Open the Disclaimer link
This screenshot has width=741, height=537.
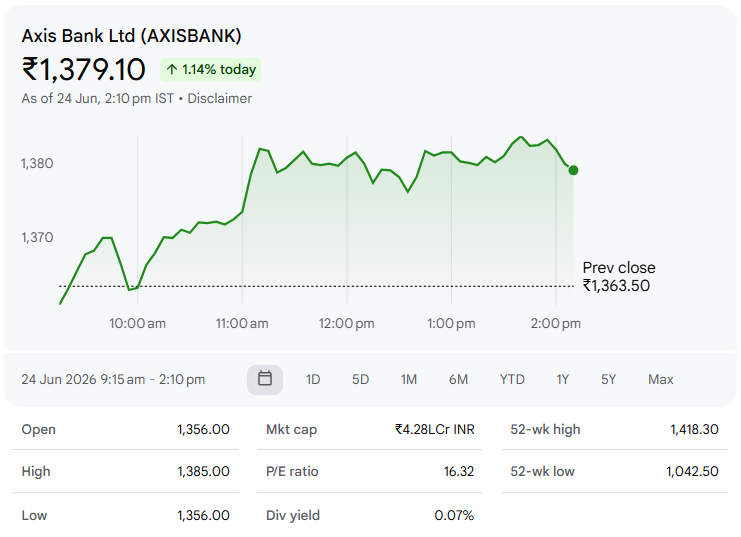(x=220, y=98)
